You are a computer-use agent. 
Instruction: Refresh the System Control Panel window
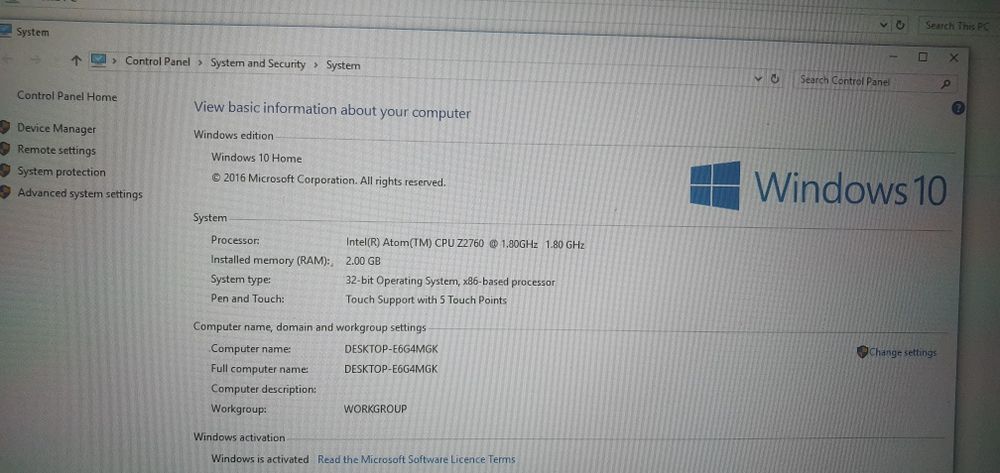[x=775, y=78]
